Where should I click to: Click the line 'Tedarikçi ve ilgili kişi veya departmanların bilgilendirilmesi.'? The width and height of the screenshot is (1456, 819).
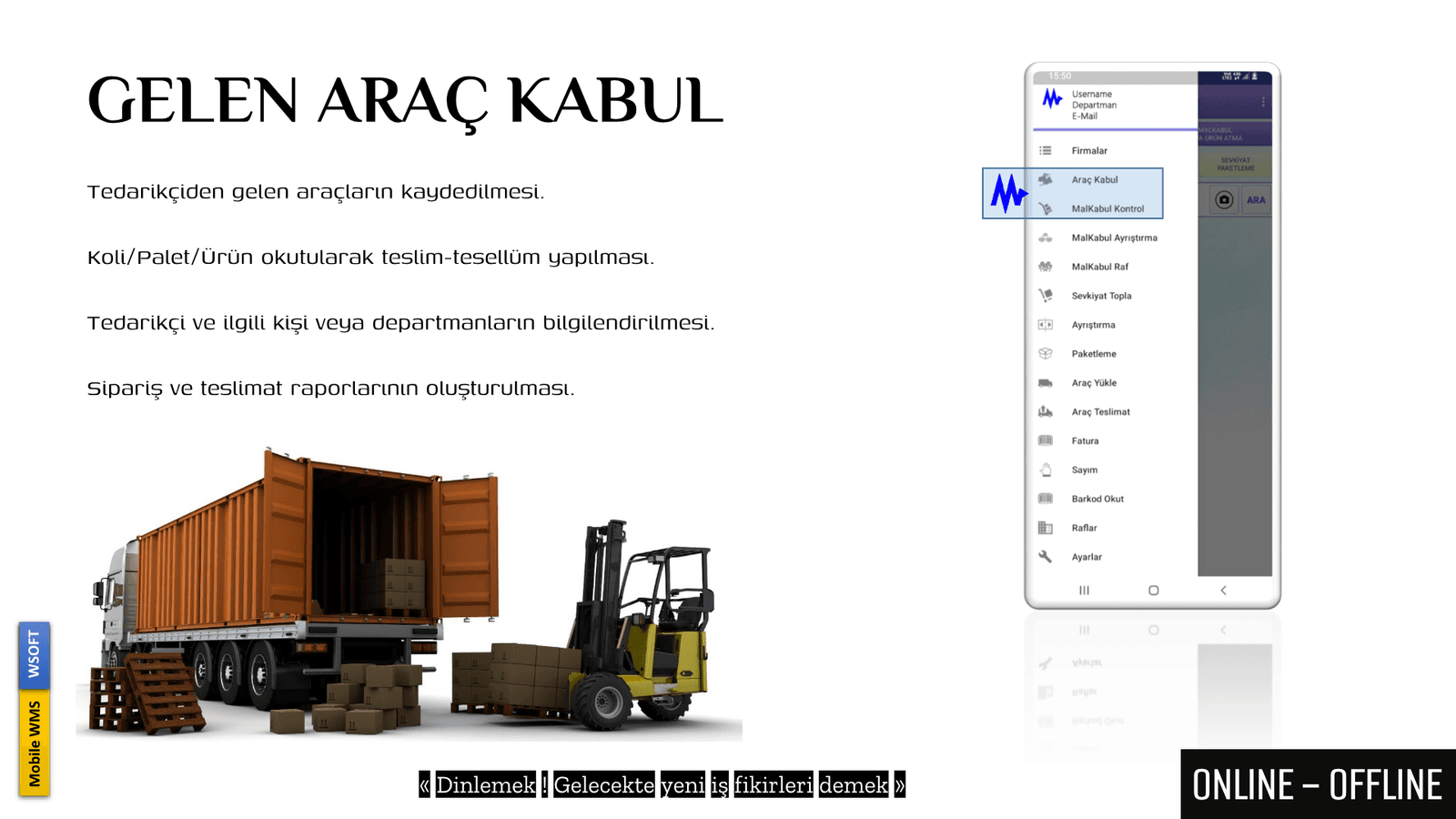[400, 323]
